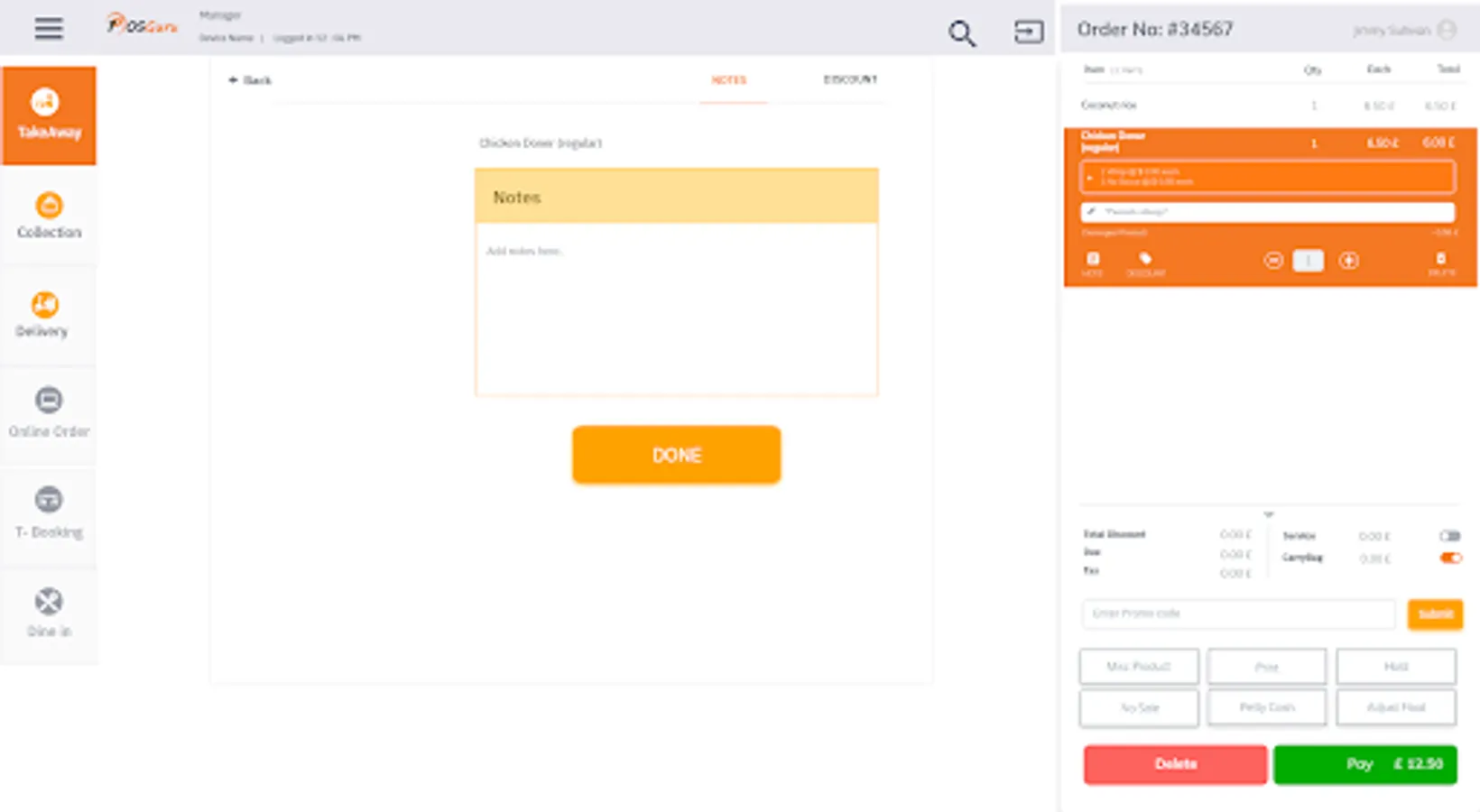Open the T-Booking section

[x=49, y=515]
